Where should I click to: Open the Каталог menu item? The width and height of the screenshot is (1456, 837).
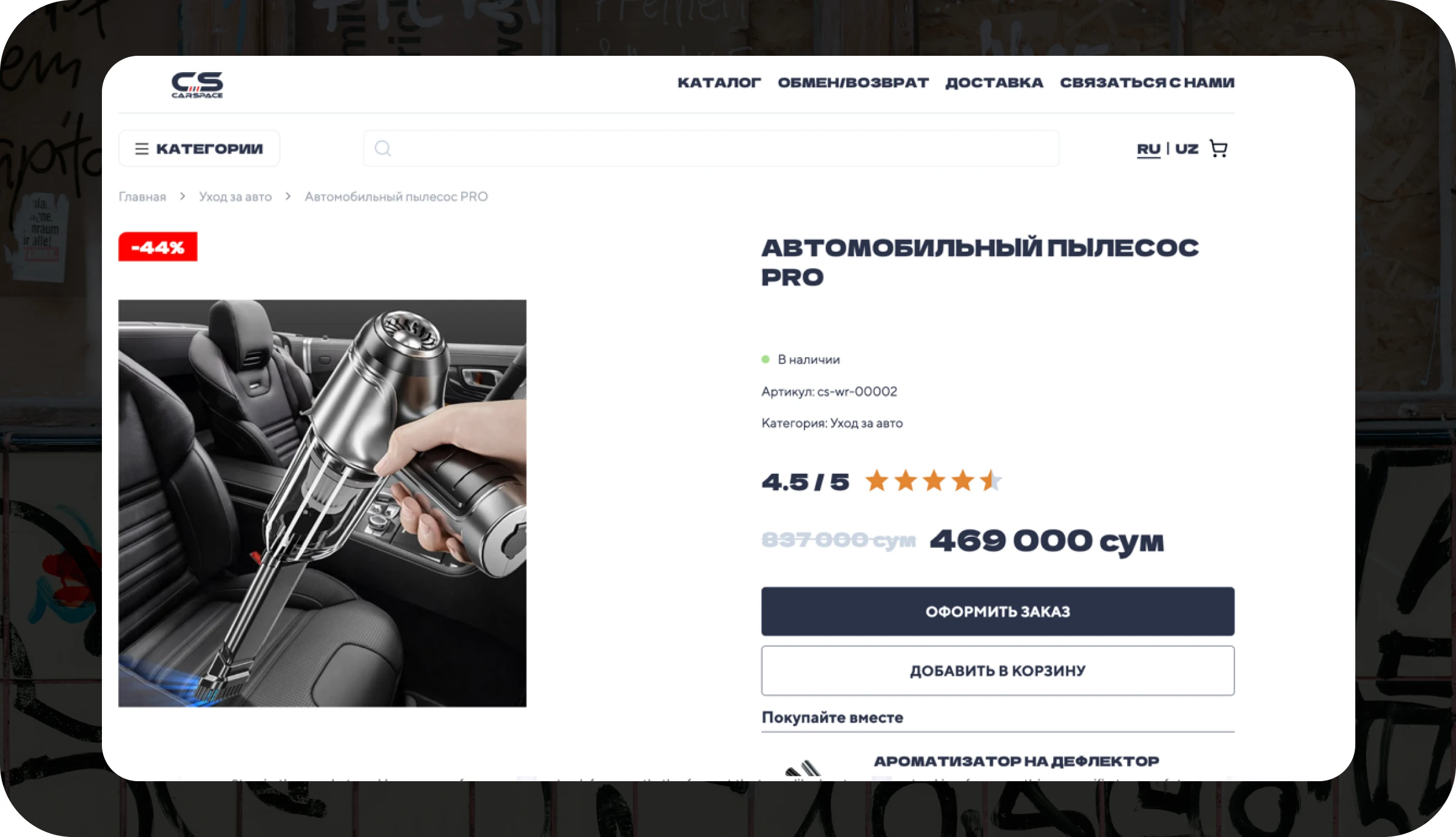click(719, 82)
